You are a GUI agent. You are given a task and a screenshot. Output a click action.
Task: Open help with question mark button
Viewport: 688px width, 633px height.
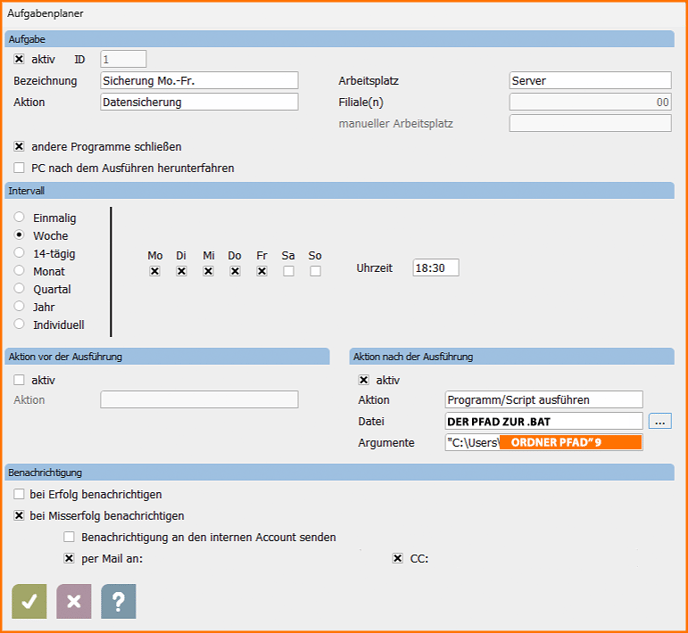[x=118, y=601]
